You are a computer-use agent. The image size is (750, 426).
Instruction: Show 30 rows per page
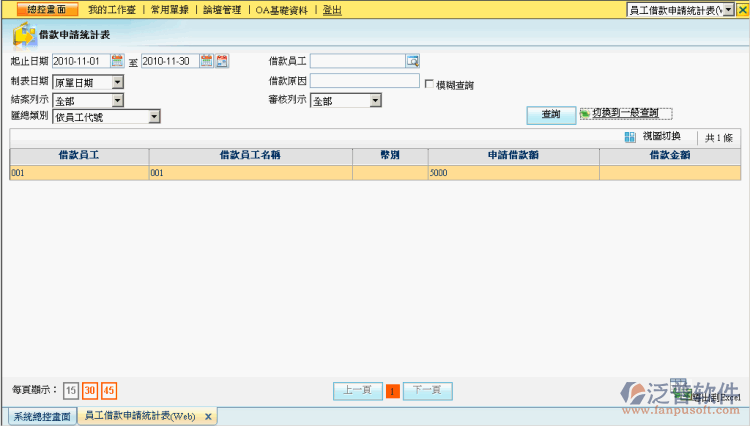89,391
